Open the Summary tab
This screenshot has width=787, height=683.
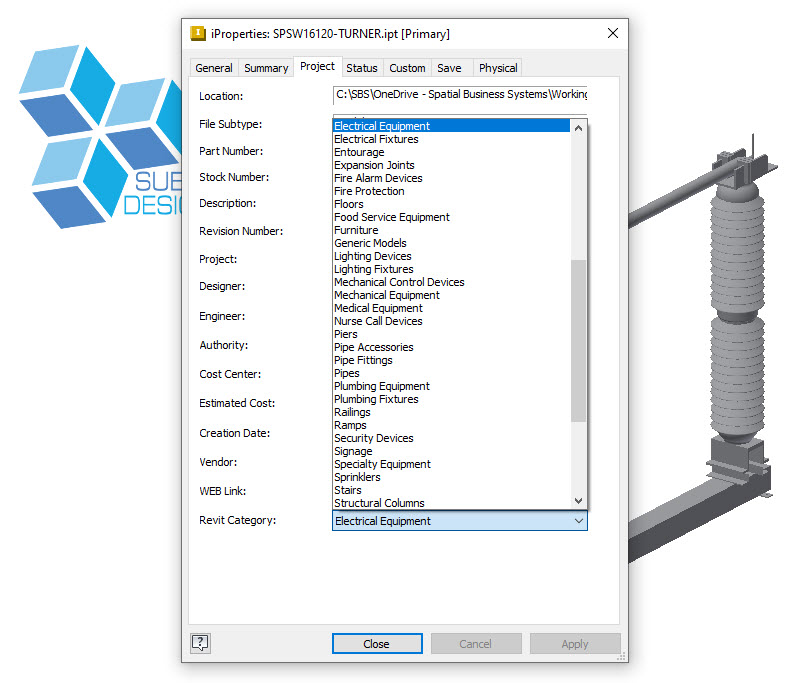coord(266,68)
